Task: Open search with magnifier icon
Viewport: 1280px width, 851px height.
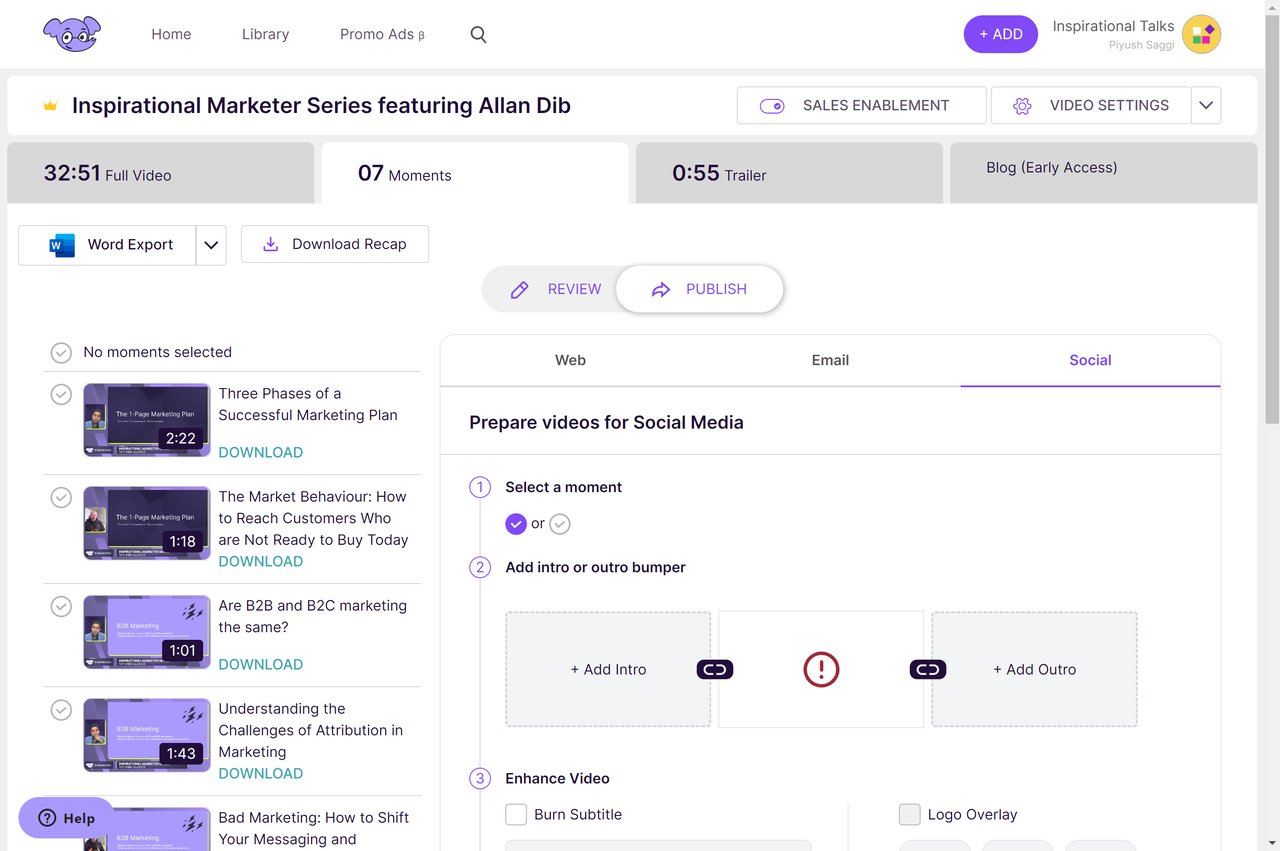Action: click(x=478, y=35)
